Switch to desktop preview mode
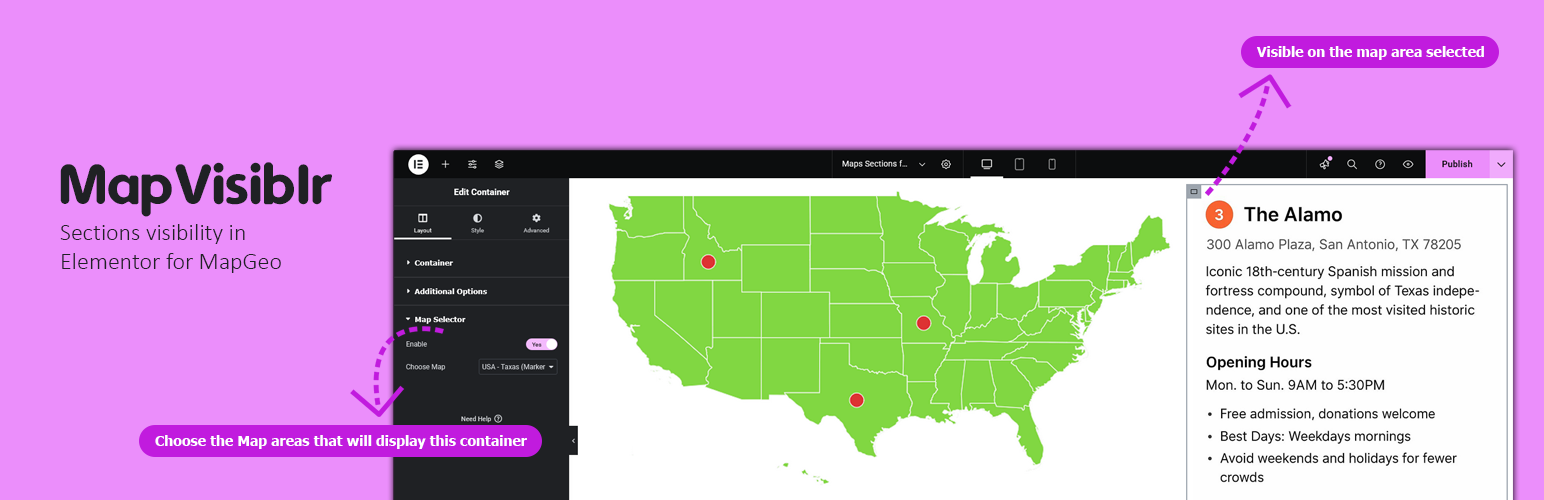This screenshot has height=500, width=1544. tap(986, 164)
